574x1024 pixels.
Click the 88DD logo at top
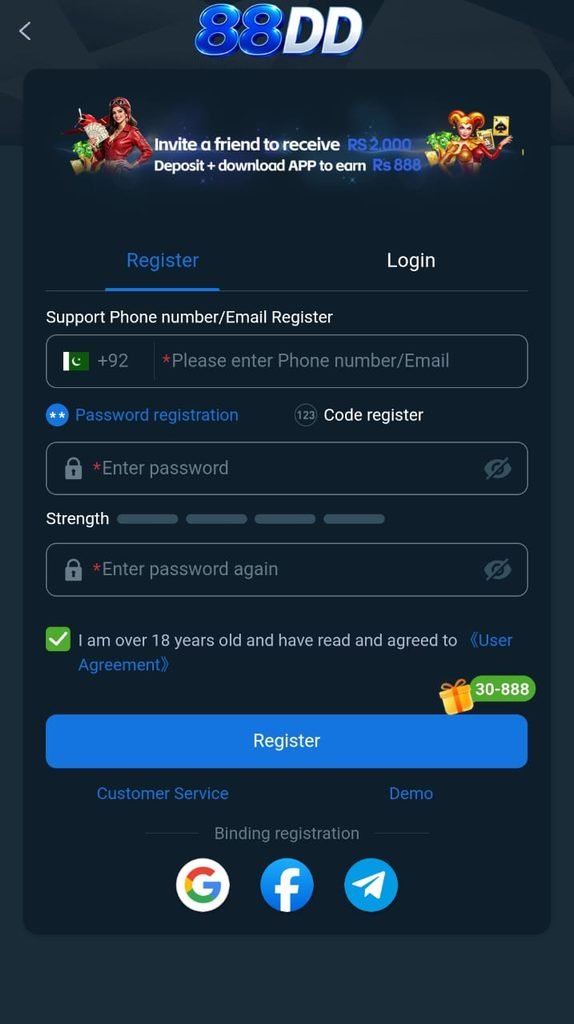[x=279, y=30]
